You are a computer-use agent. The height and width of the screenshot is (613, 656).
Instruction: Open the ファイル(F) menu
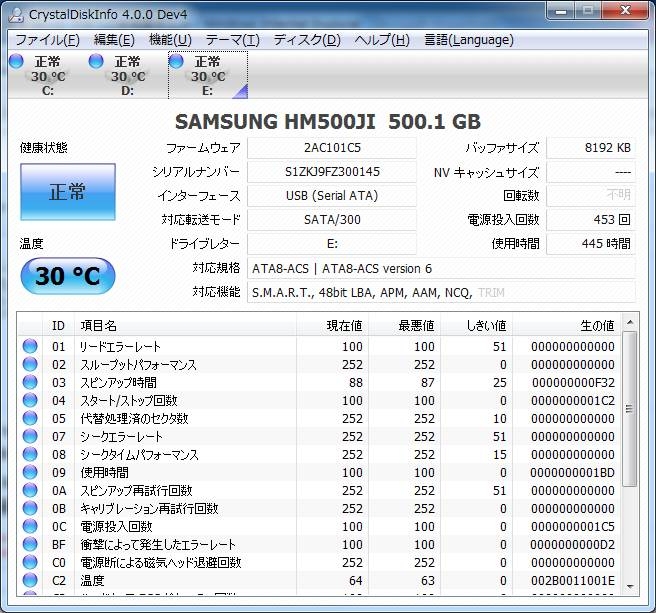tap(47, 40)
